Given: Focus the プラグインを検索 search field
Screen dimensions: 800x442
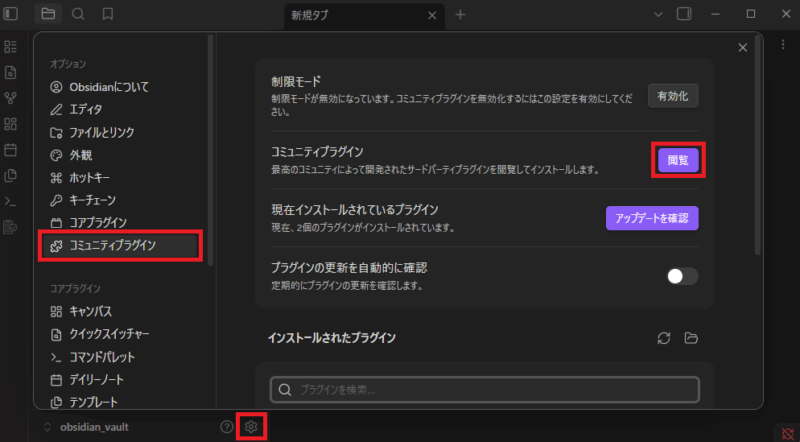Looking at the screenshot, I should (484, 390).
